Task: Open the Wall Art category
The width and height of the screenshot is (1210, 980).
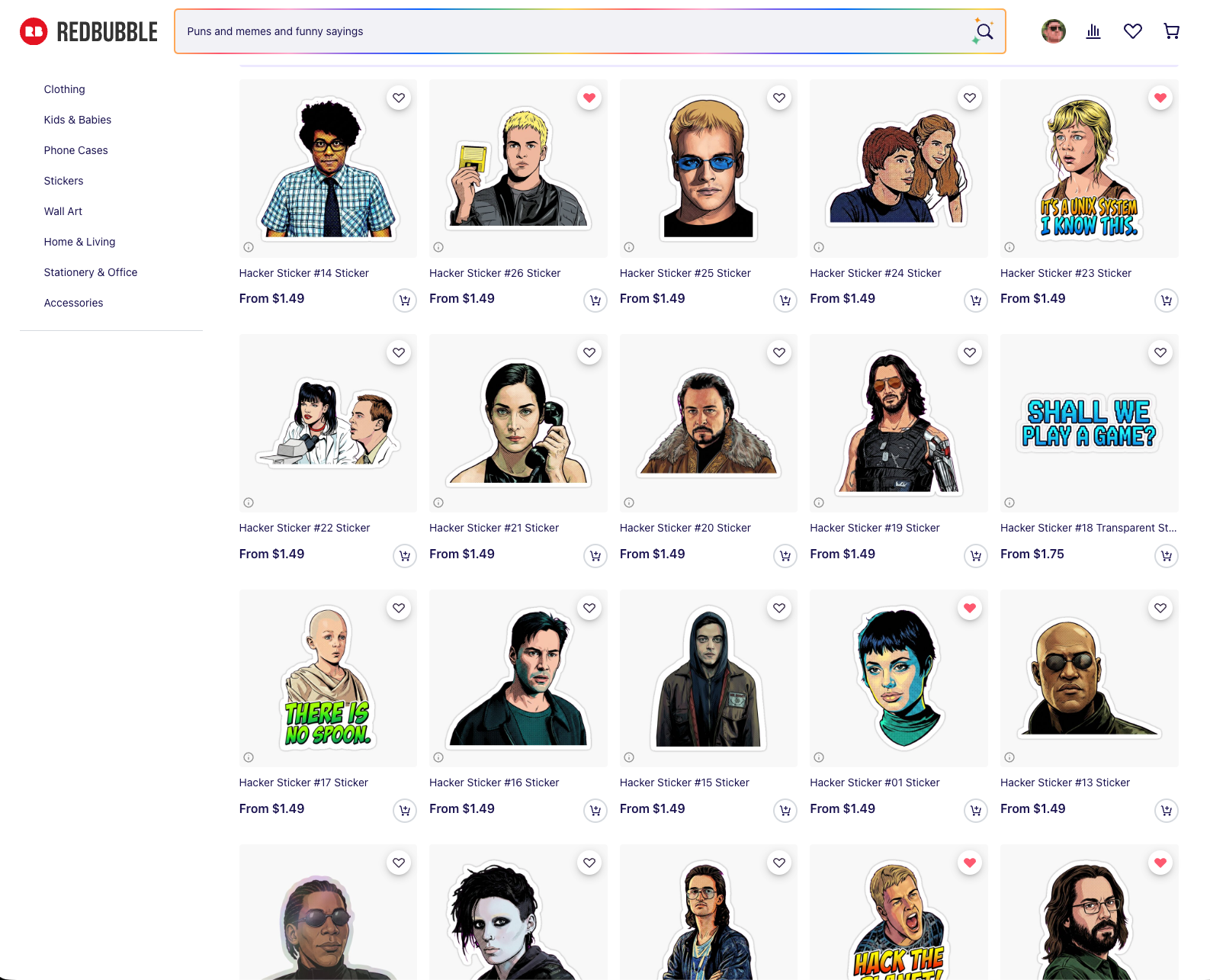Action: [x=63, y=211]
